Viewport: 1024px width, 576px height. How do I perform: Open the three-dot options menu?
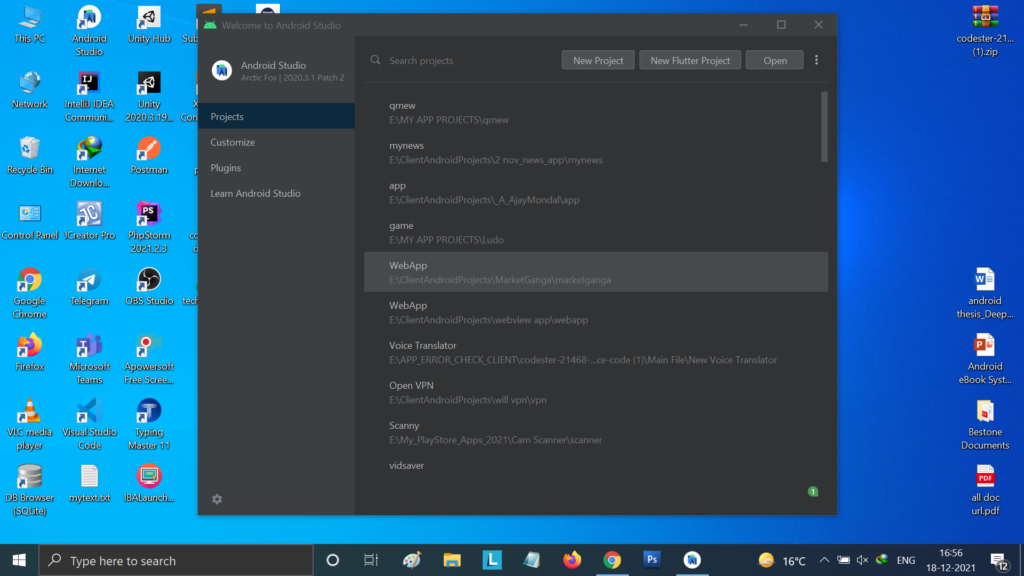(816, 60)
